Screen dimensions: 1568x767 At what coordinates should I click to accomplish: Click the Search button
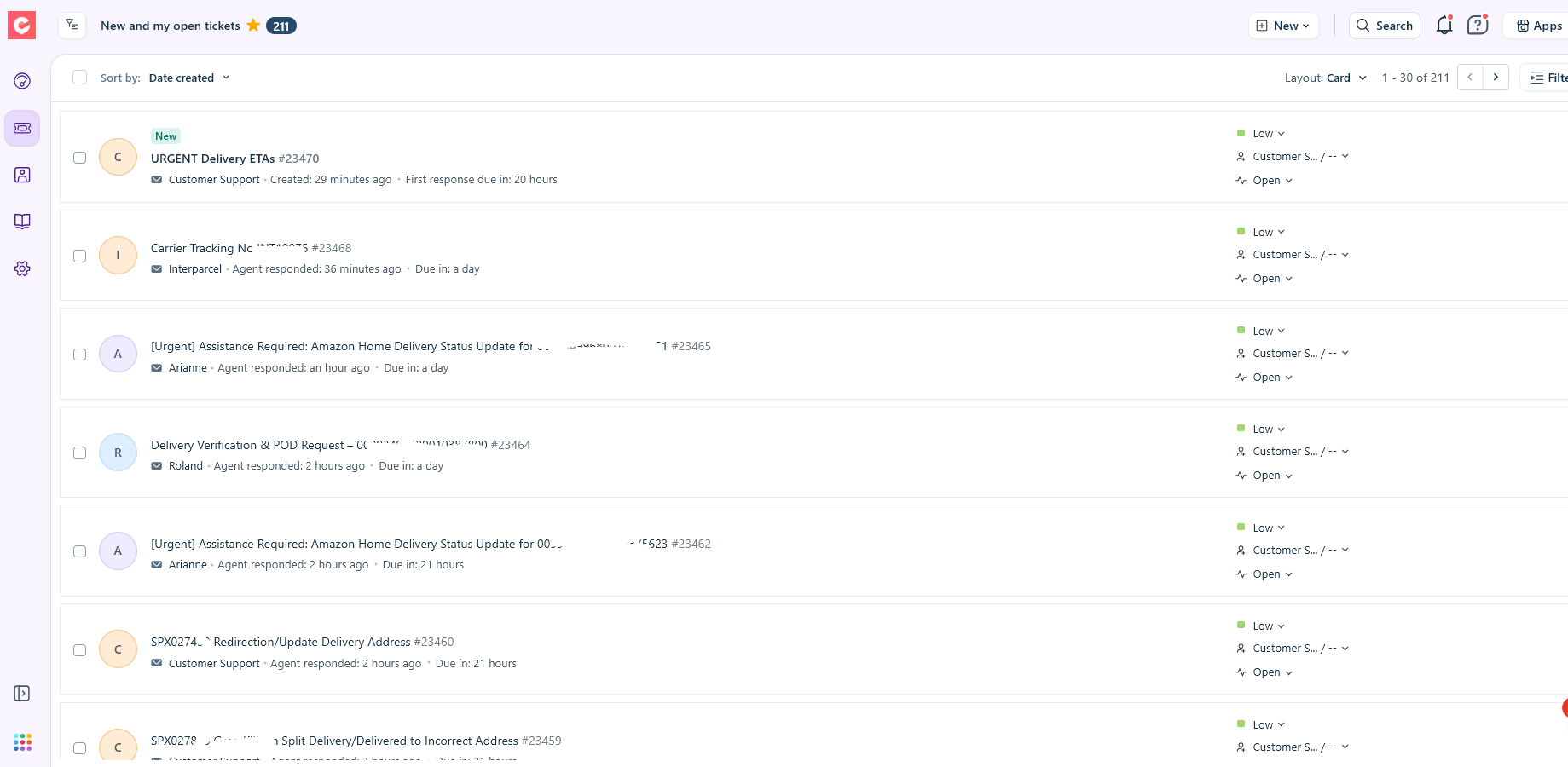pos(1385,26)
